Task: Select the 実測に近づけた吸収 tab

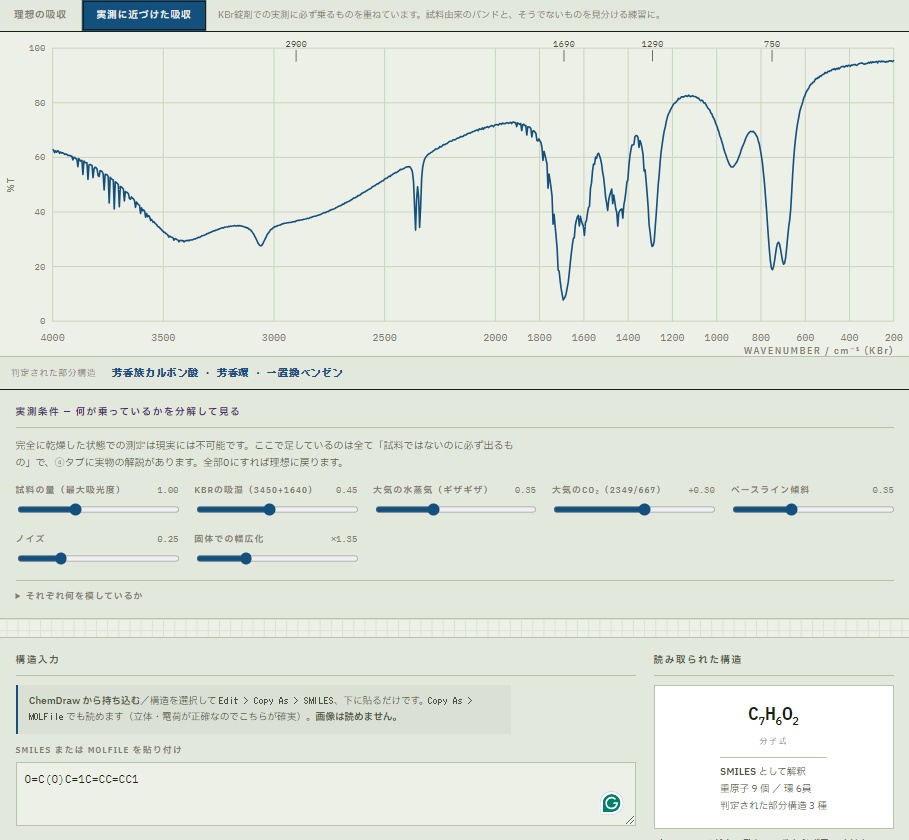Action: pyautogui.click(x=144, y=14)
